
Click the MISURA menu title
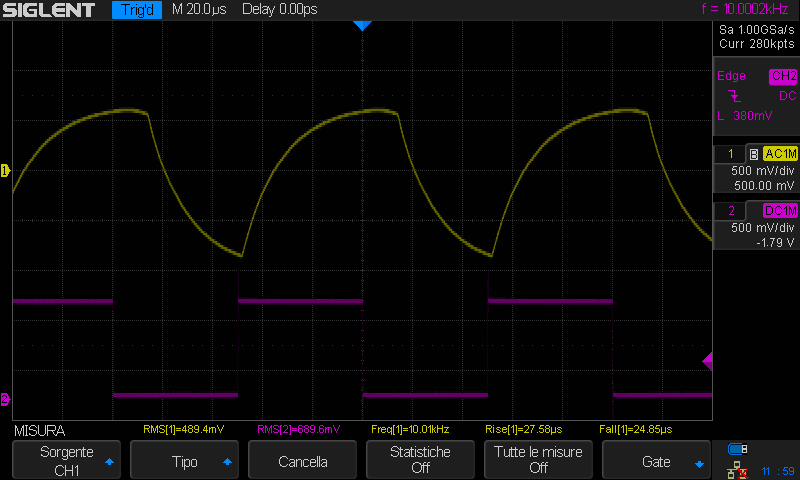(39, 431)
